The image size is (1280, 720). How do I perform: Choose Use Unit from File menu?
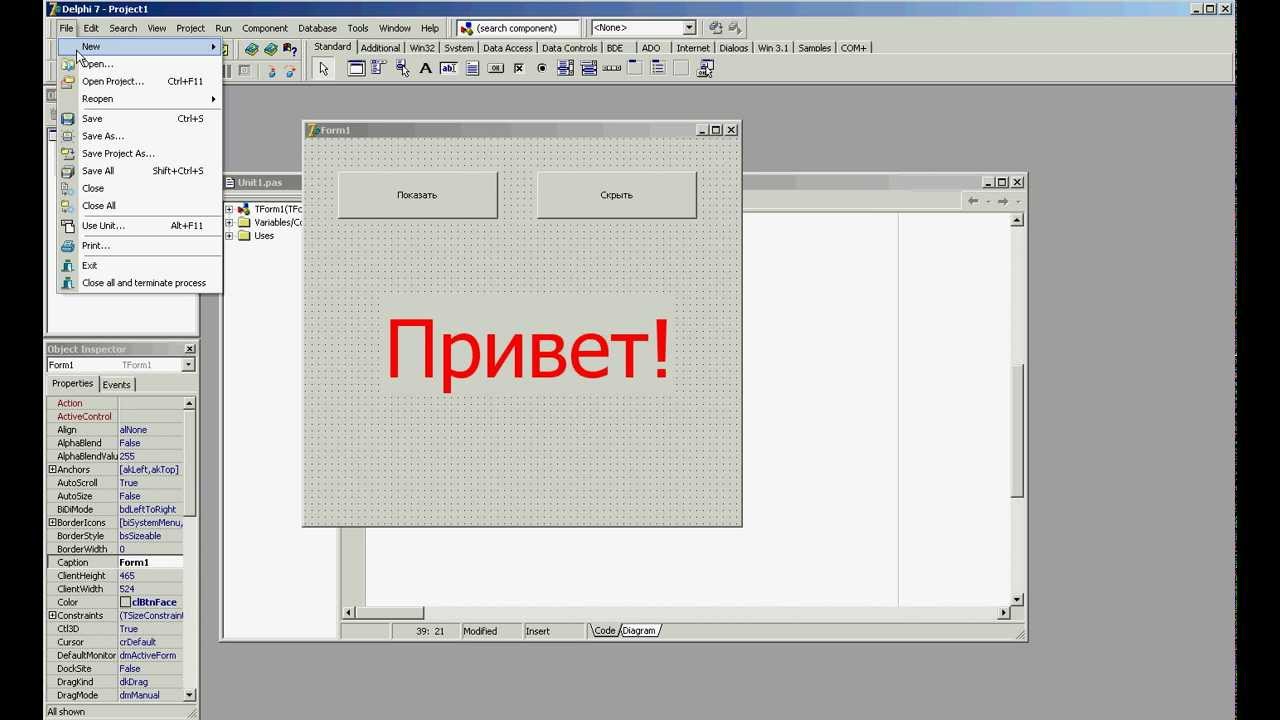click(x=139, y=225)
